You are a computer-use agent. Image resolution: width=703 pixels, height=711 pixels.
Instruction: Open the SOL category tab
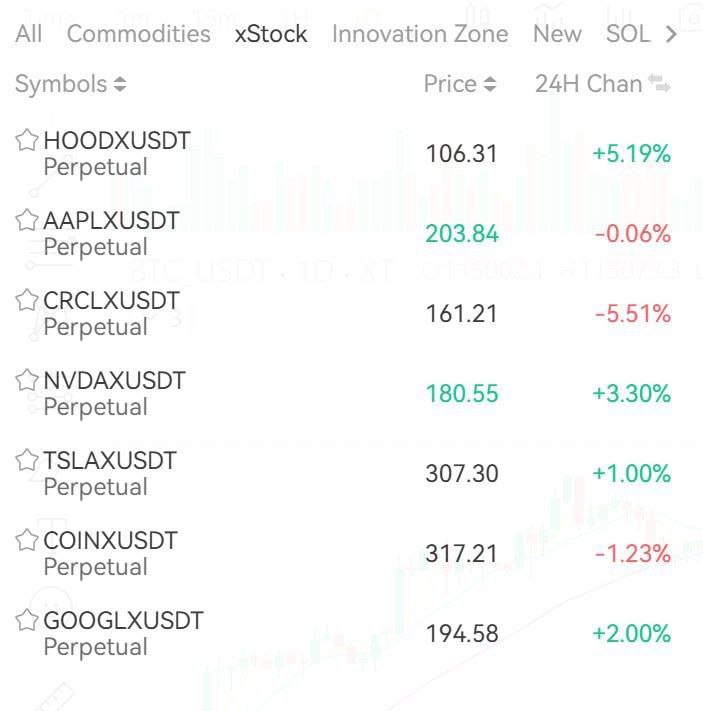point(628,34)
